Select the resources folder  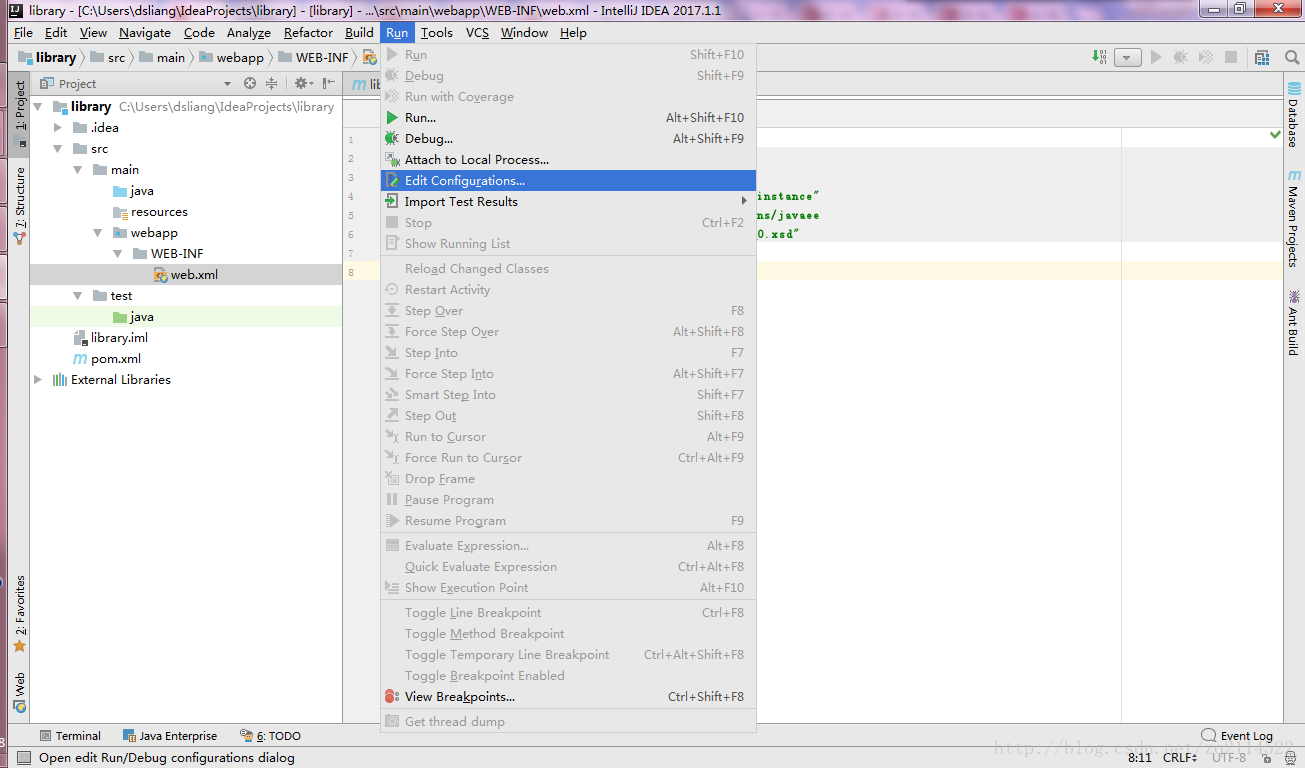tap(150, 211)
